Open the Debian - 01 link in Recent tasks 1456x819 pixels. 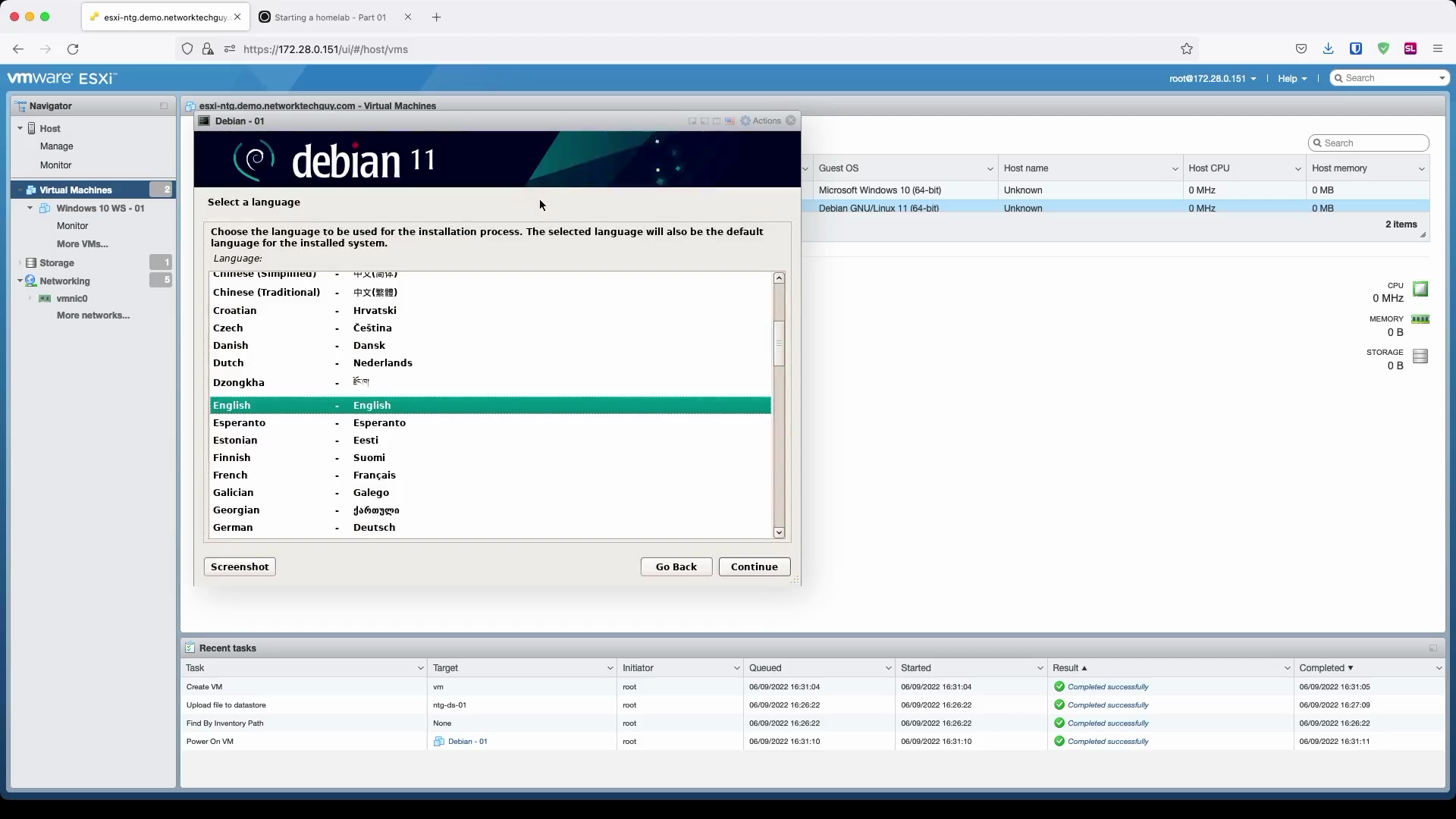point(468,742)
